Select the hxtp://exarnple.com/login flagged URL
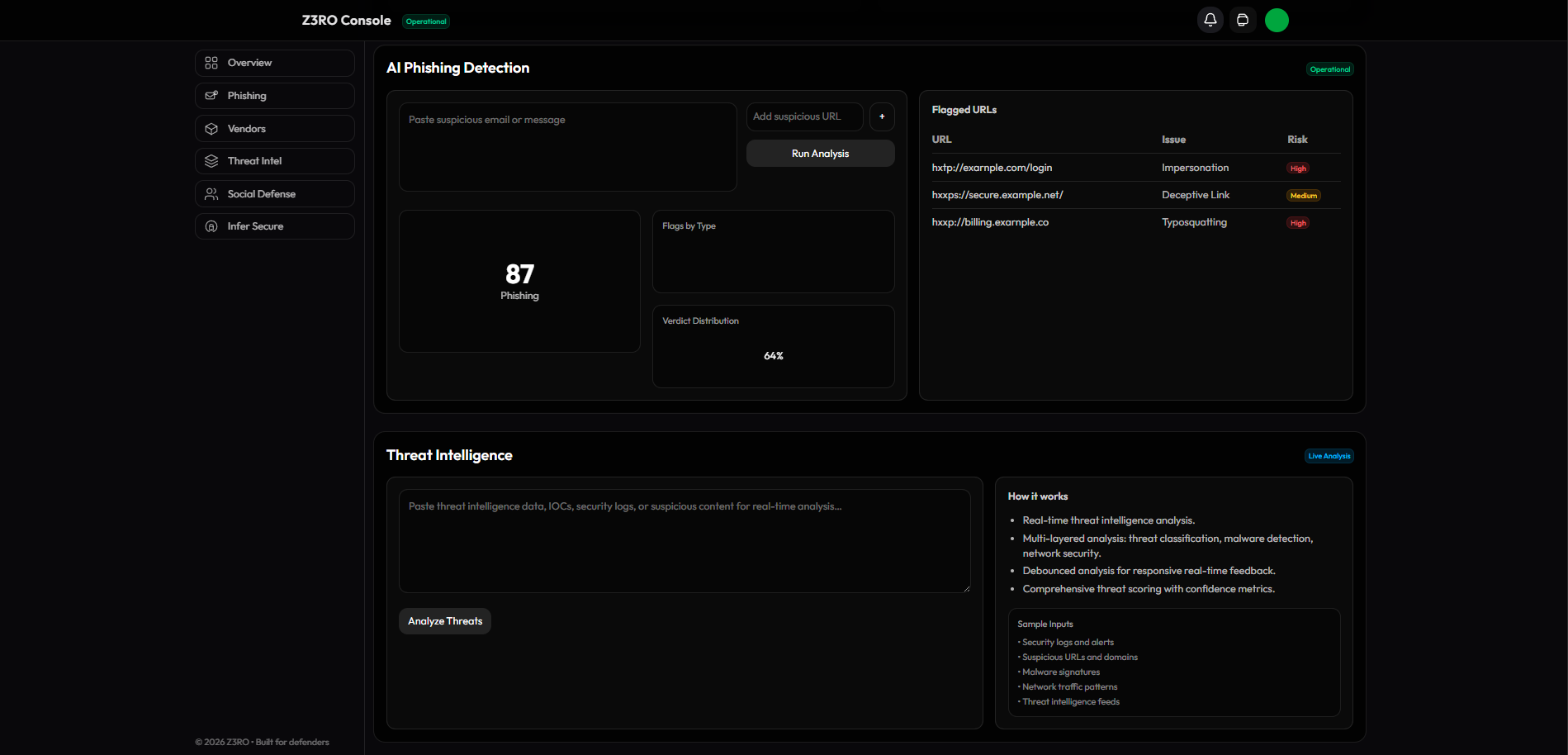1568x755 pixels. tap(992, 168)
